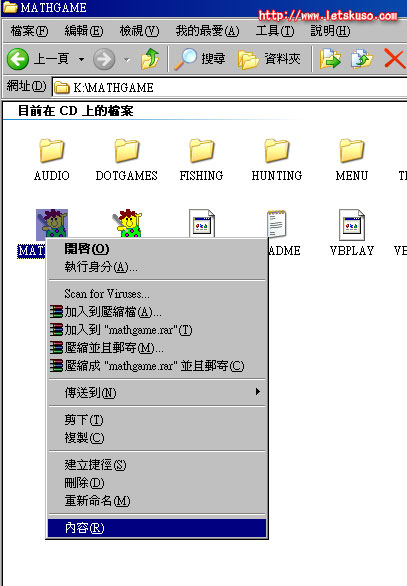
Task: Click the Move To folder icon
Action: pos(330,59)
